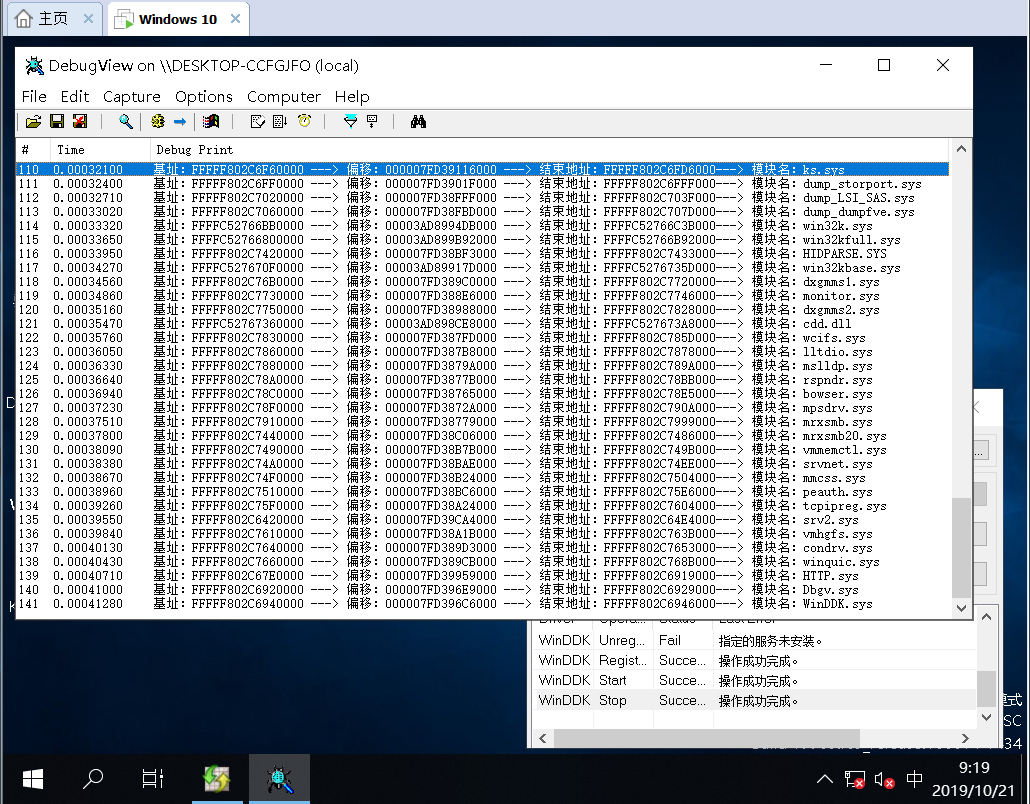Open the Help menu
Image resolution: width=1030 pixels, height=804 pixels.
click(352, 97)
